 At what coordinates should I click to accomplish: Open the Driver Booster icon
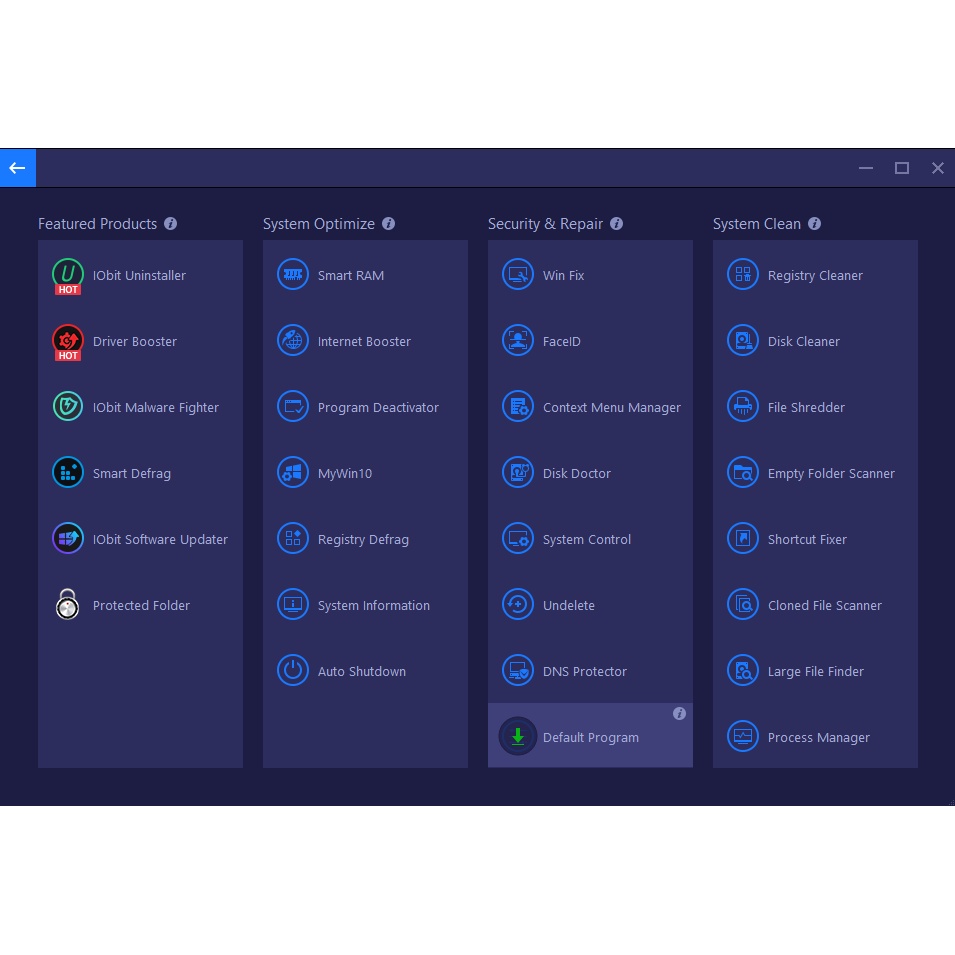point(68,341)
